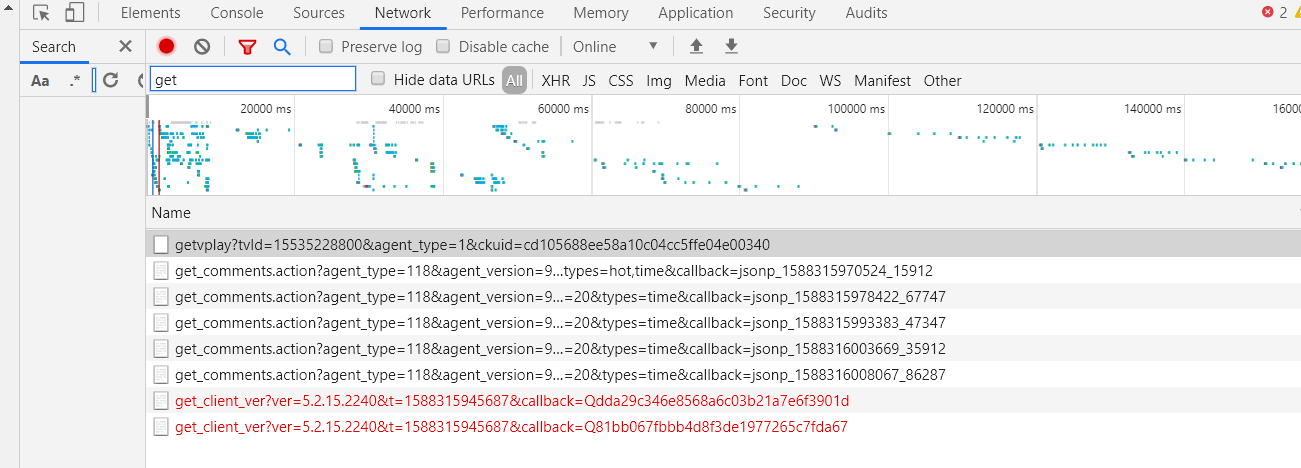This screenshot has width=1301, height=468.
Task: Export HAR file with download arrow
Action: 731,46
